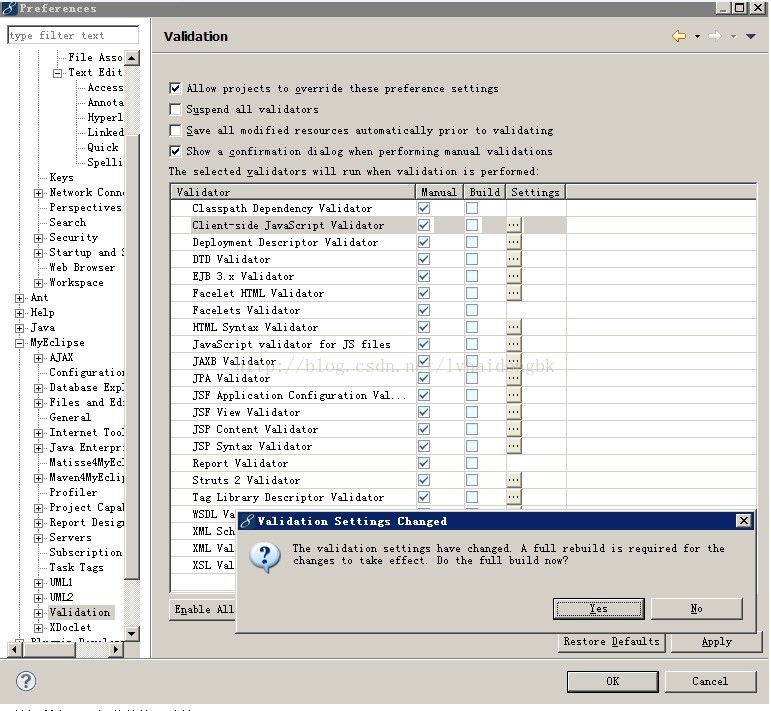Image resolution: width=771 pixels, height=711 pixels.
Task: Click the Validator column header
Action: click(x=293, y=192)
